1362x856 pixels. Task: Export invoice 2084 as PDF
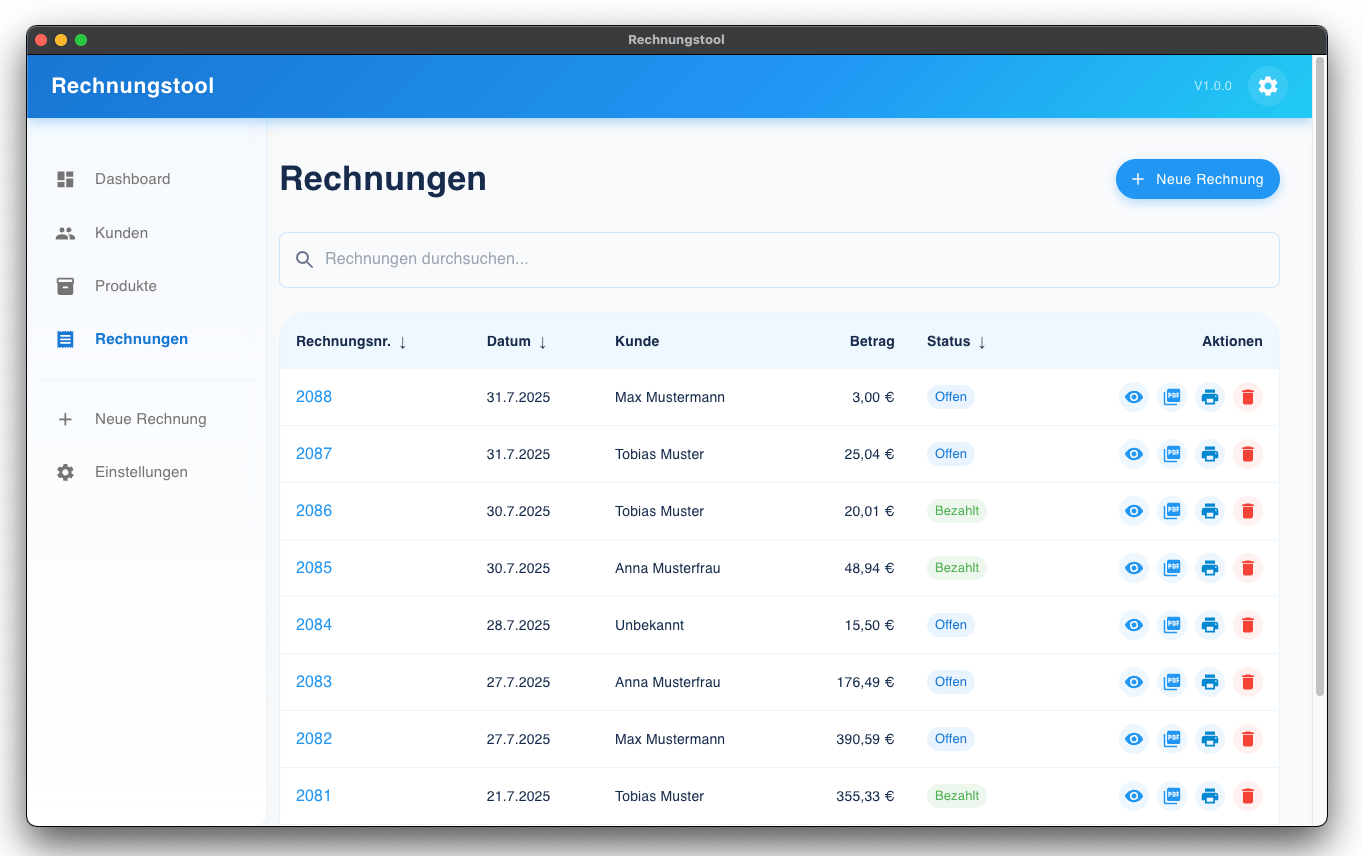(1172, 625)
